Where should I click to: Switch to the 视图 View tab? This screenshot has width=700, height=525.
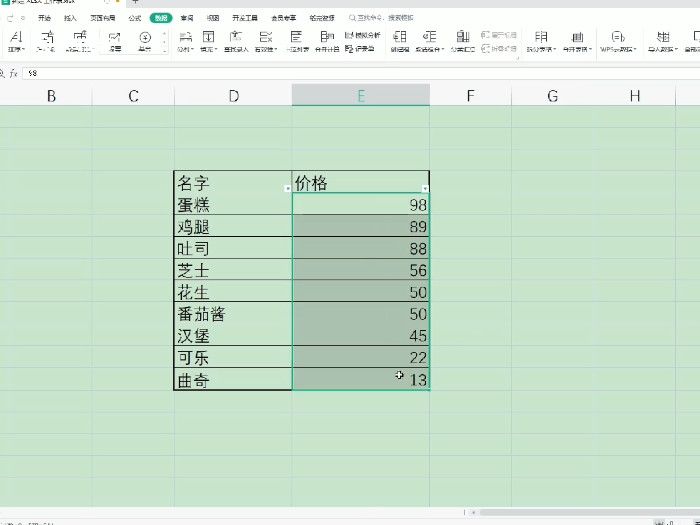(212, 18)
